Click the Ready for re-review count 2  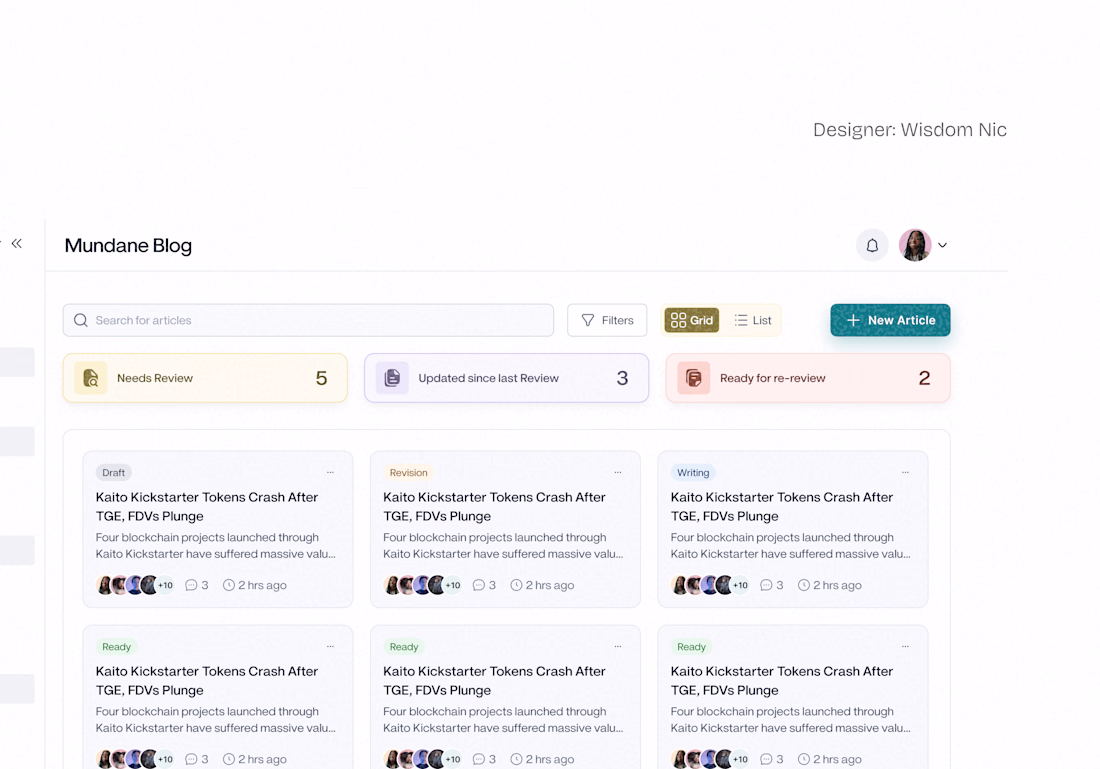pos(925,379)
